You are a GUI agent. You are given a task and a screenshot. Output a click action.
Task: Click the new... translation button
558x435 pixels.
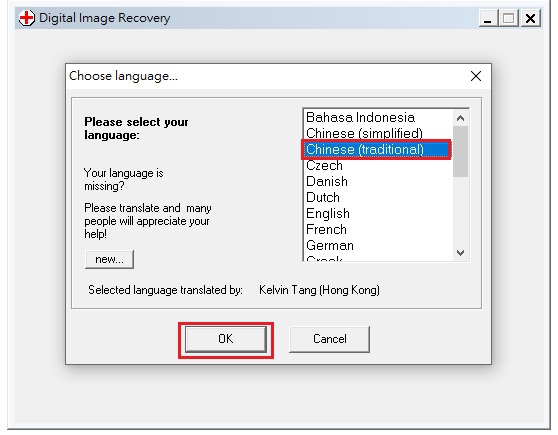(109, 259)
